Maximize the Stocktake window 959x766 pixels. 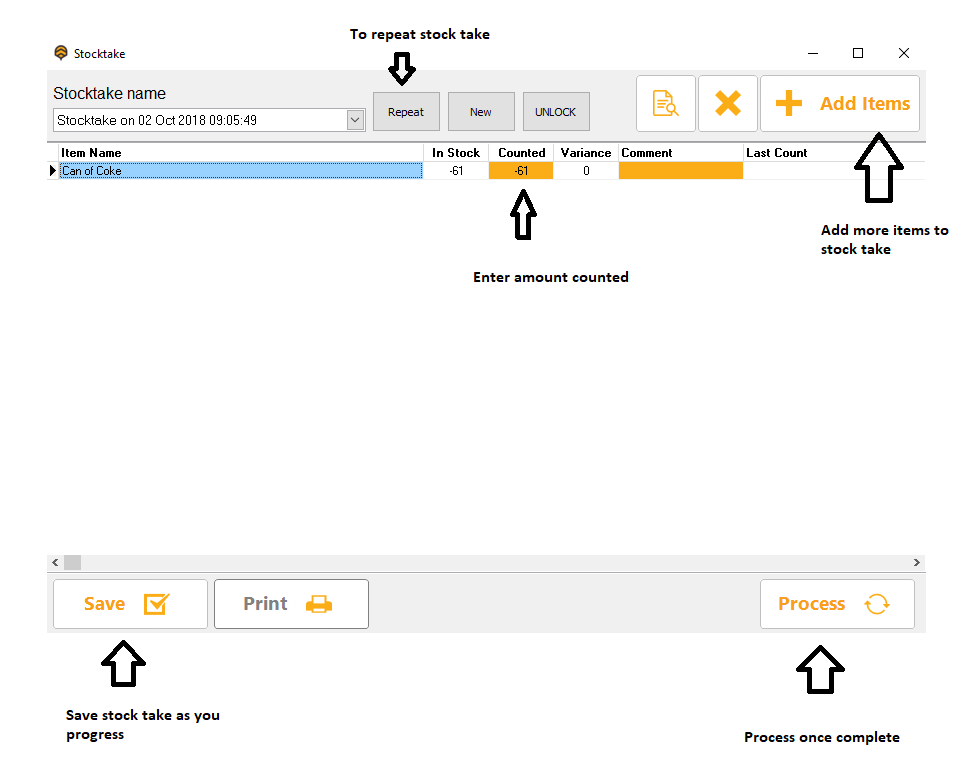click(x=857, y=53)
